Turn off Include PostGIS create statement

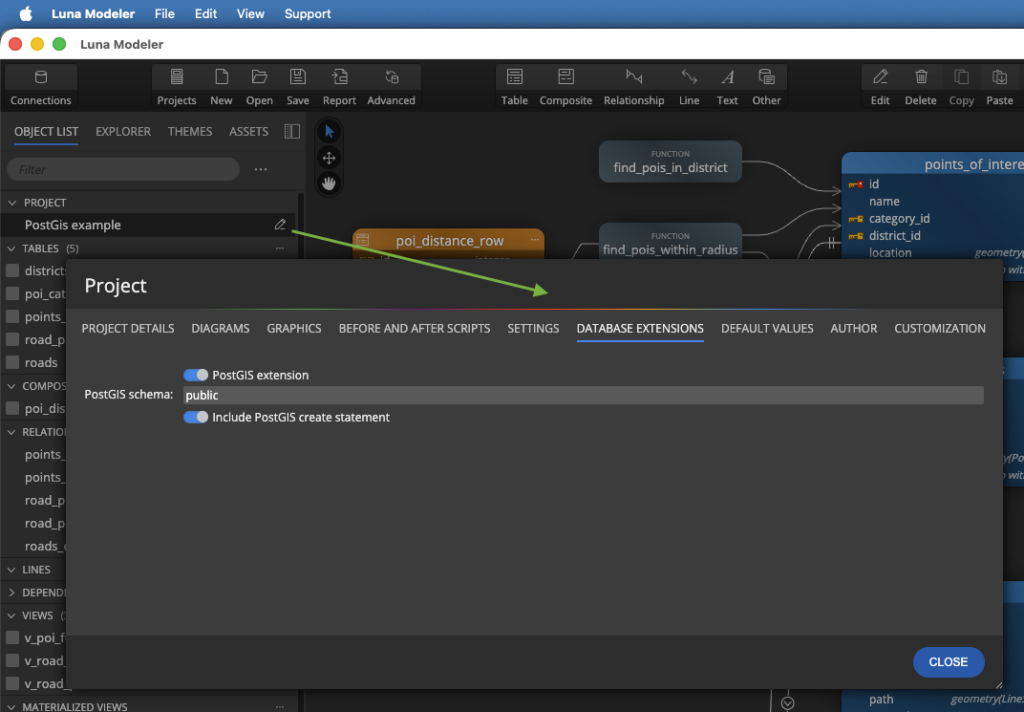(x=196, y=416)
